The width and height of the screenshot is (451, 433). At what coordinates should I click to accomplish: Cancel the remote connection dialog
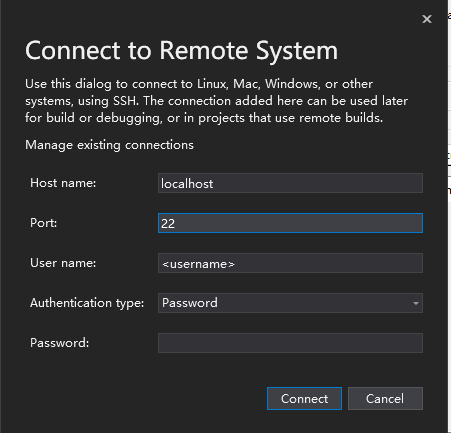pos(385,399)
